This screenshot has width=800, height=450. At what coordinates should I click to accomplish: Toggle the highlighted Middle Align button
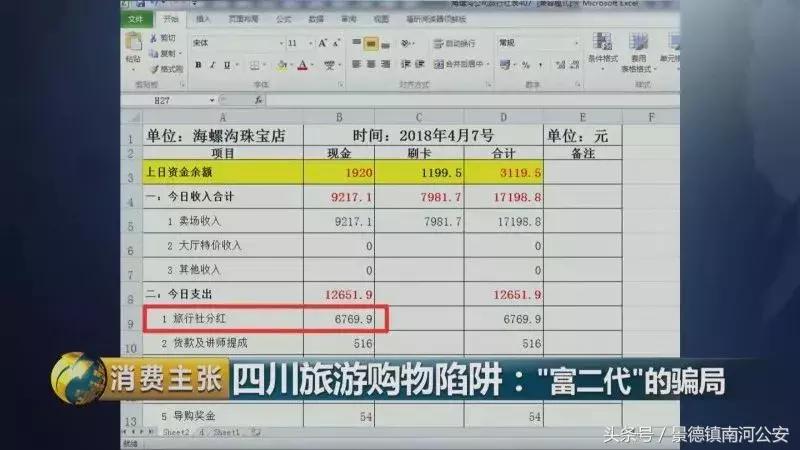click(371, 44)
